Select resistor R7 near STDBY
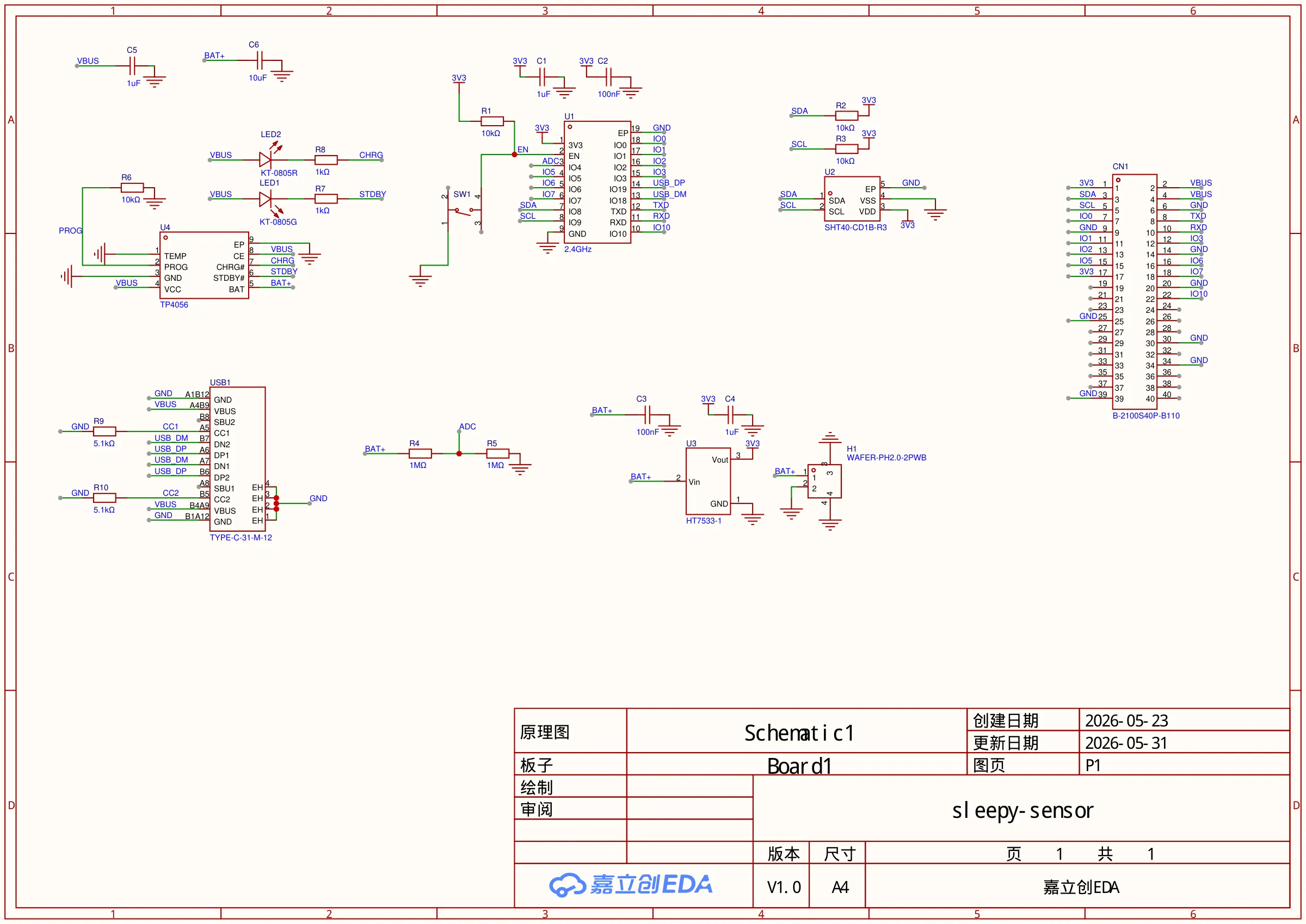 (x=326, y=199)
